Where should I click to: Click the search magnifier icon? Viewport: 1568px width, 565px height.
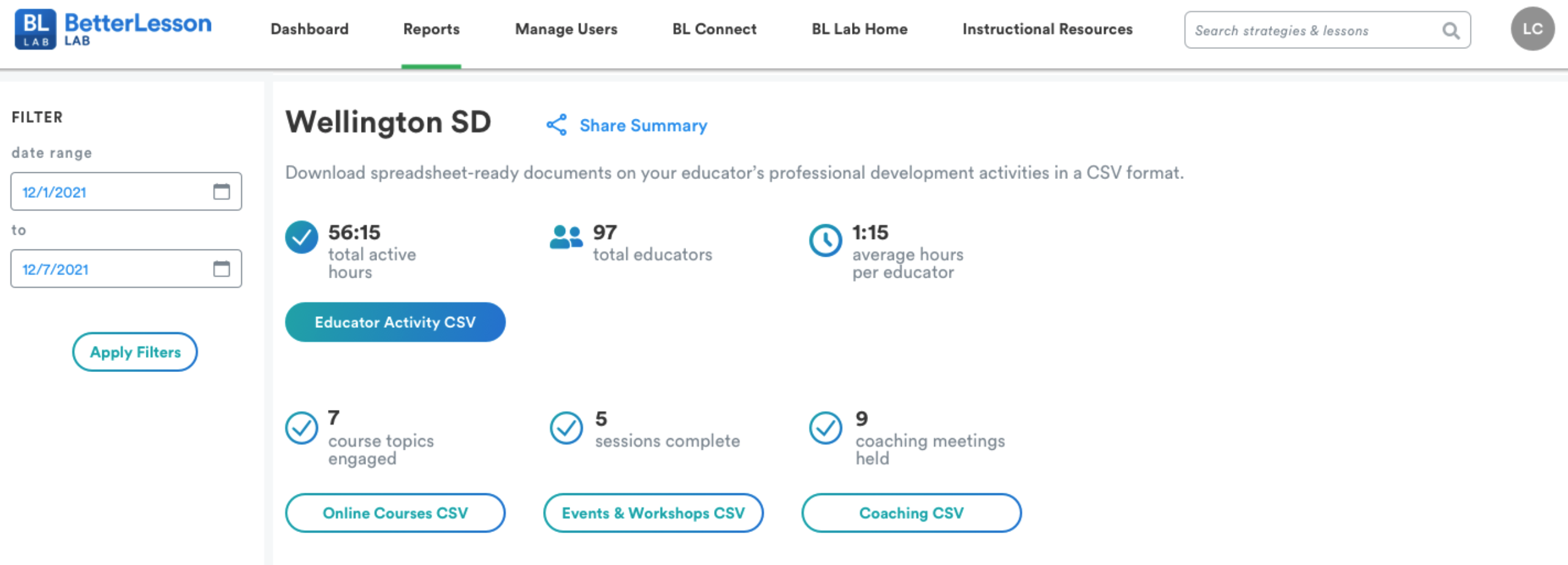(1450, 31)
